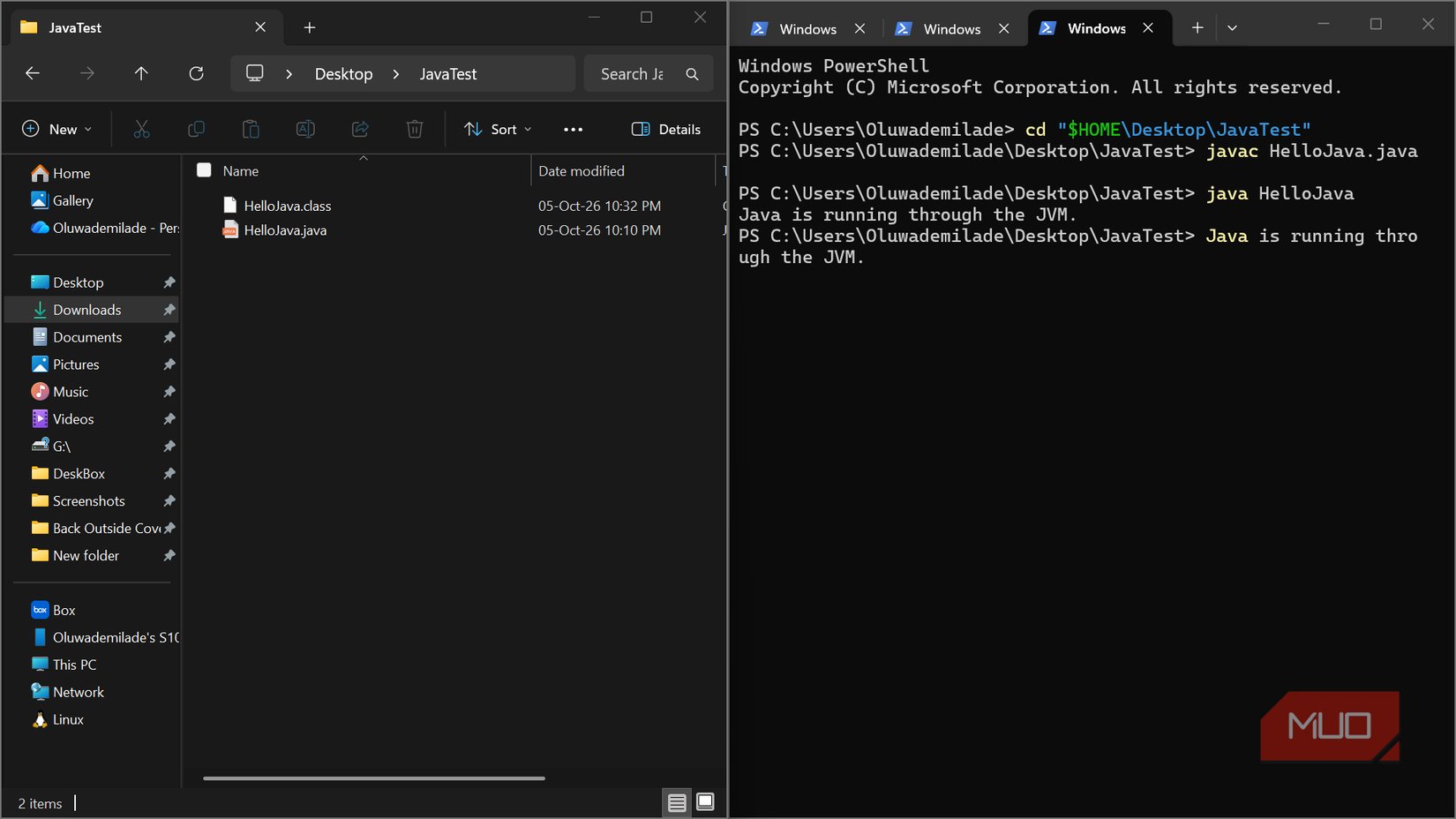Go back in File Explorer
The image size is (1456, 819).
coord(33,73)
